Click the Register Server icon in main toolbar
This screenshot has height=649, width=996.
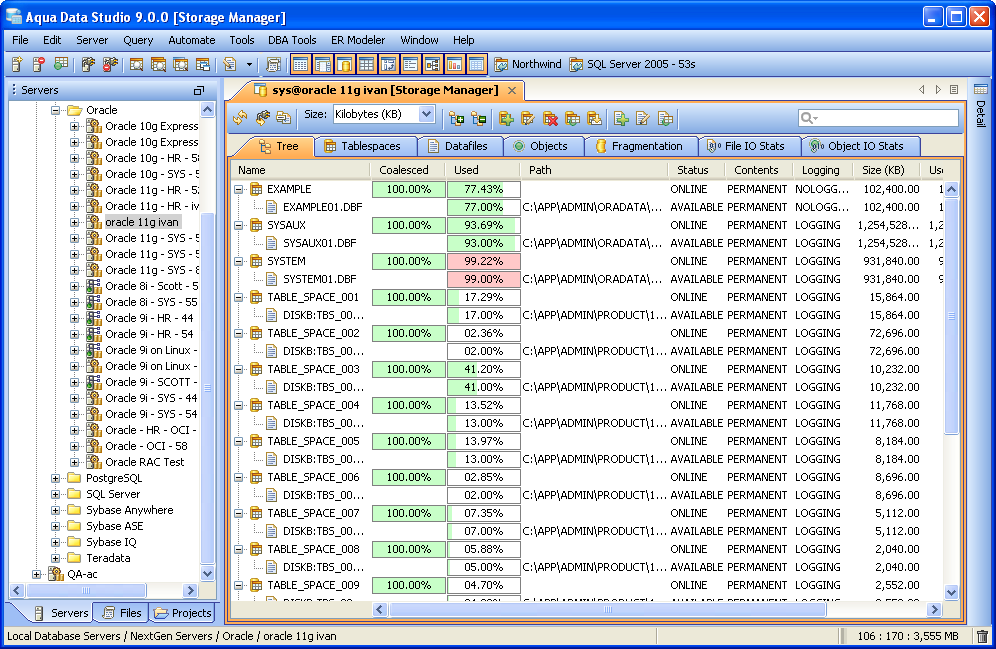point(17,64)
